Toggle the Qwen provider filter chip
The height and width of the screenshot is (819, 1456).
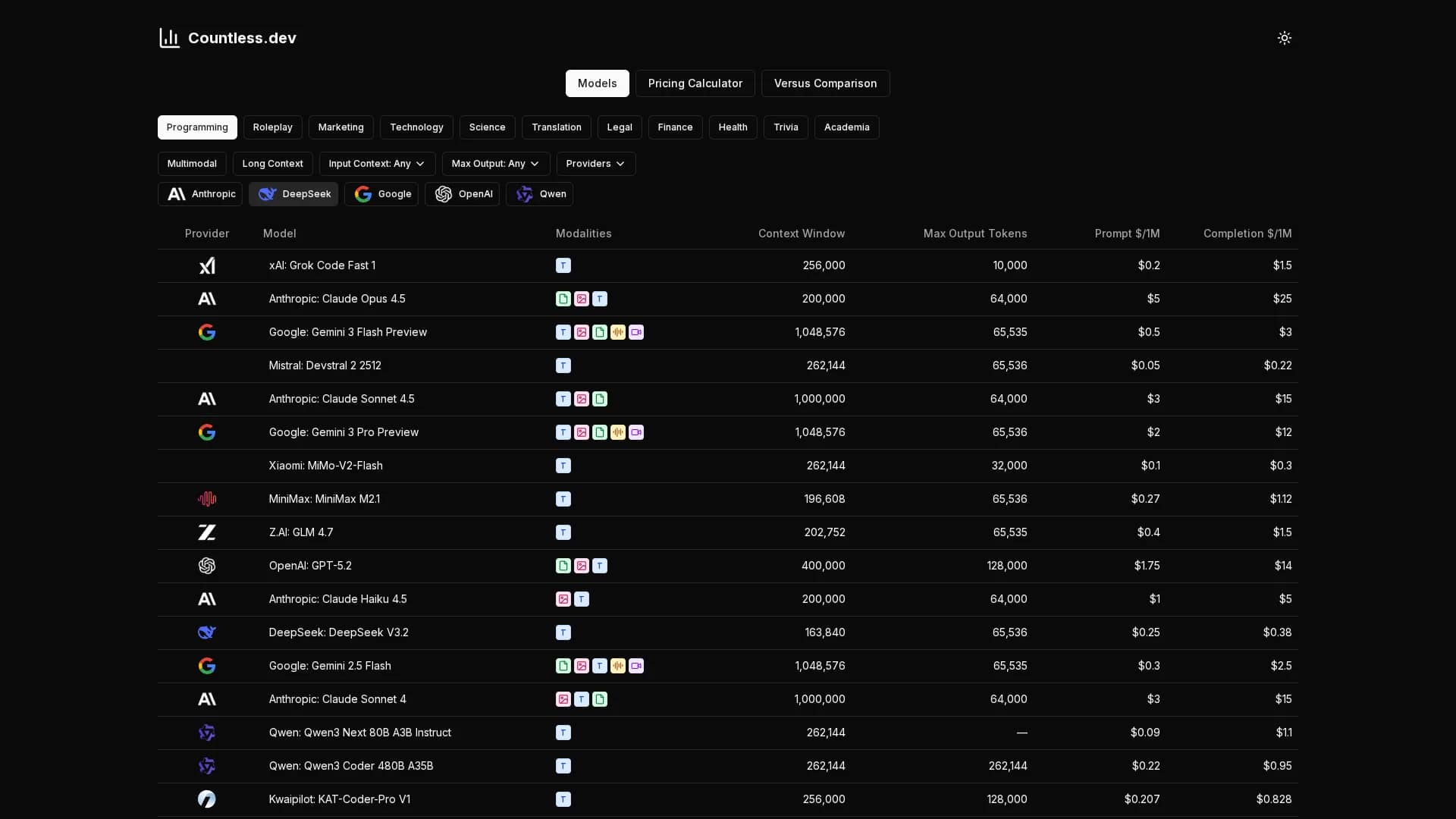tap(540, 194)
